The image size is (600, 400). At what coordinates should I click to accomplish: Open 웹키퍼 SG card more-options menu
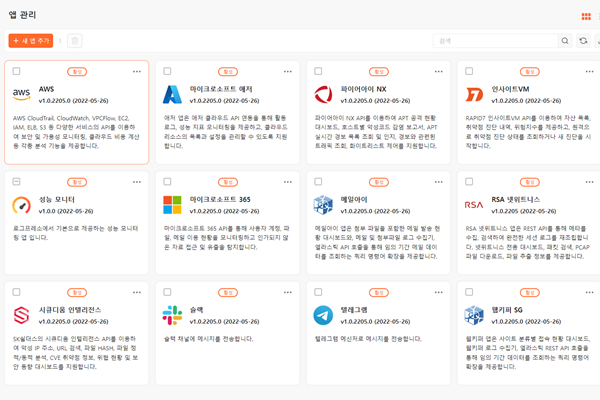pyautogui.click(x=589, y=292)
